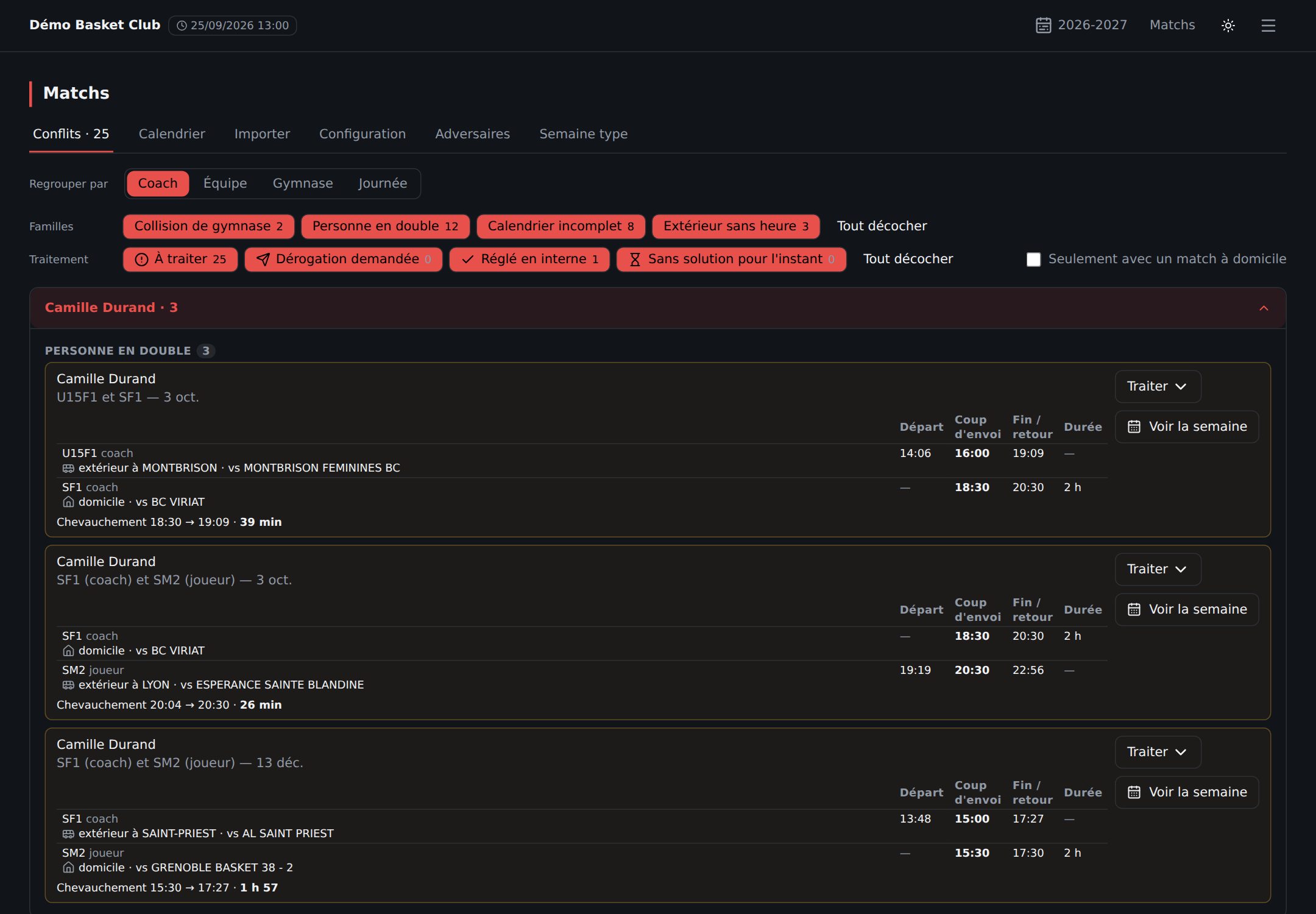The width and height of the screenshot is (1316, 914).
Task: Click the bus icon beside extérieur à LYON
Action: 68,685
